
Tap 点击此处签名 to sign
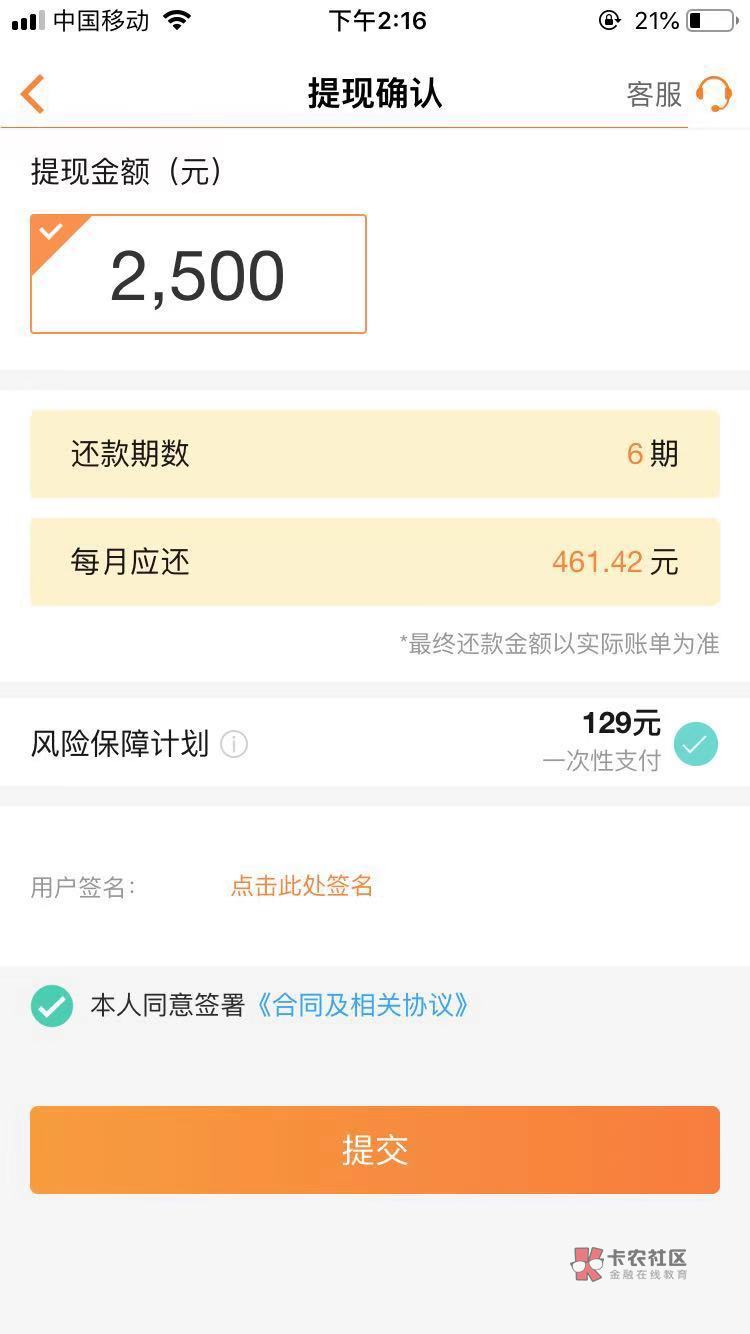pyautogui.click(x=302, y=886)
